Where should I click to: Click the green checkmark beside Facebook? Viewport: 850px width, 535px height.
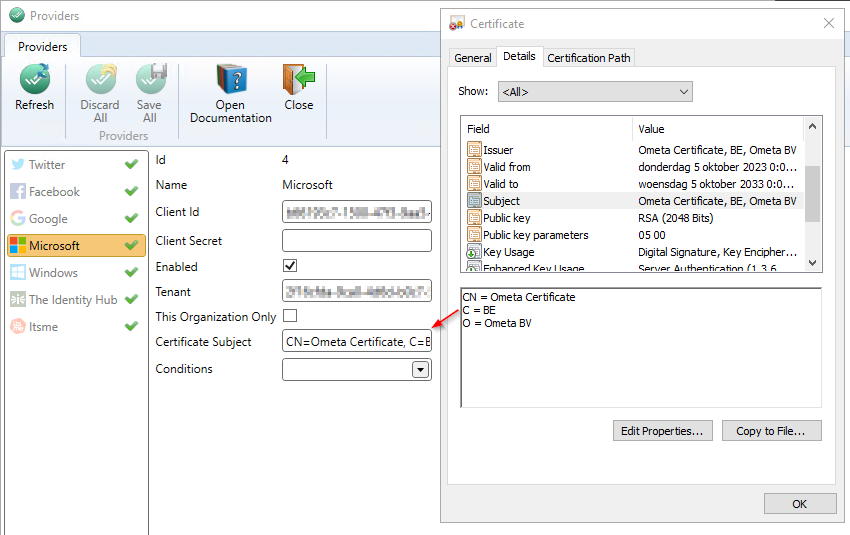(x=131, y=191)
